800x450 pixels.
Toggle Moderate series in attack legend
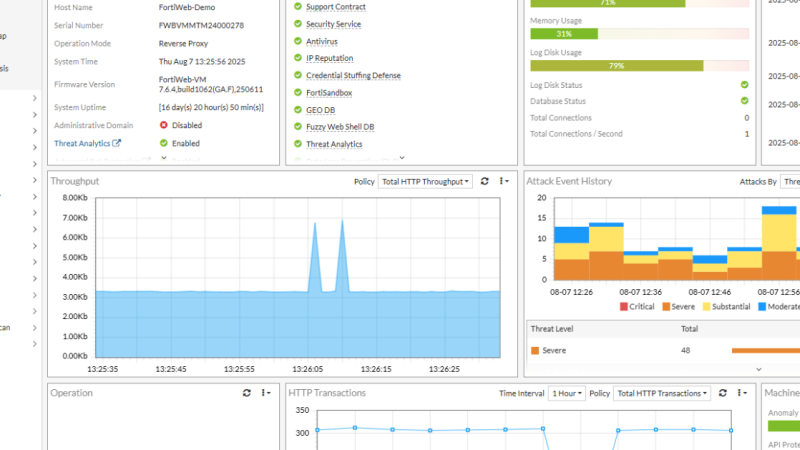click(779, 307)
